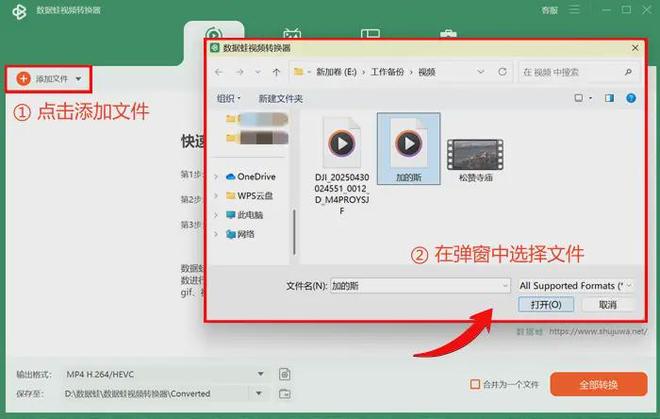The image size is (660, 419).
Task: Open the dropdown arrow beside 添加文件
Action: click(78, 79)
